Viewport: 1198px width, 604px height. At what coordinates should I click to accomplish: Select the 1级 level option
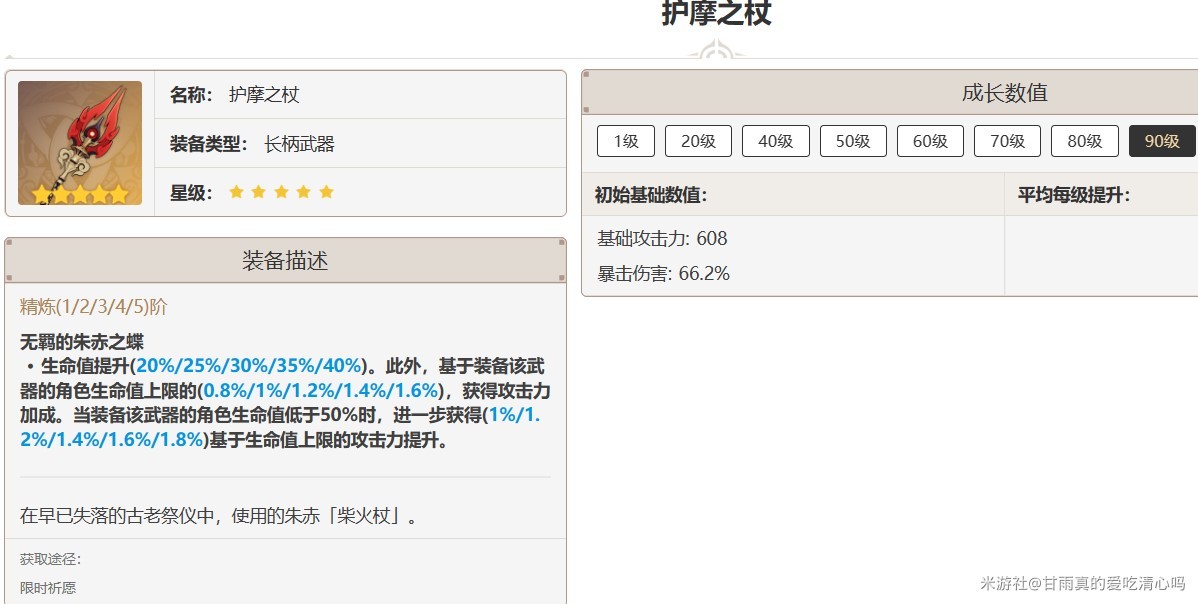click(x=625, y=141)
